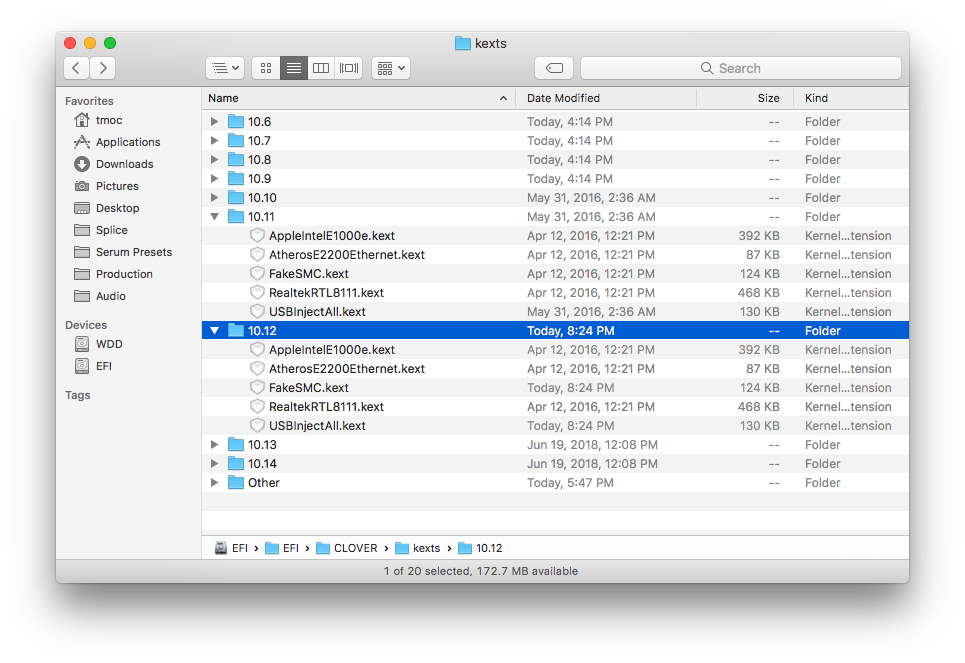Expand the 10.6 folder
This screenshot has width=965, height=663.
point(214,122)
